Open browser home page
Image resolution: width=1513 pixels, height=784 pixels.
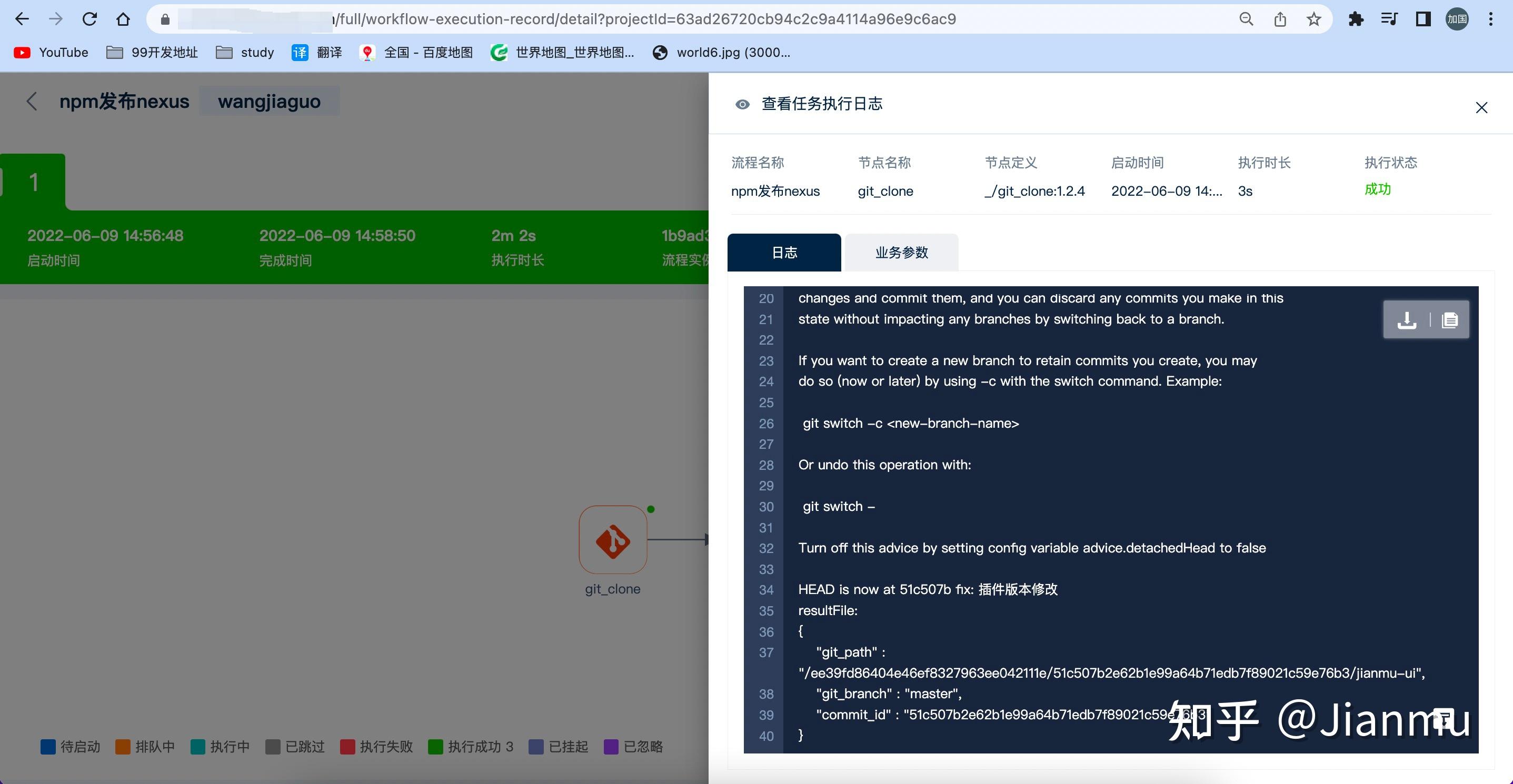[123, 19]
